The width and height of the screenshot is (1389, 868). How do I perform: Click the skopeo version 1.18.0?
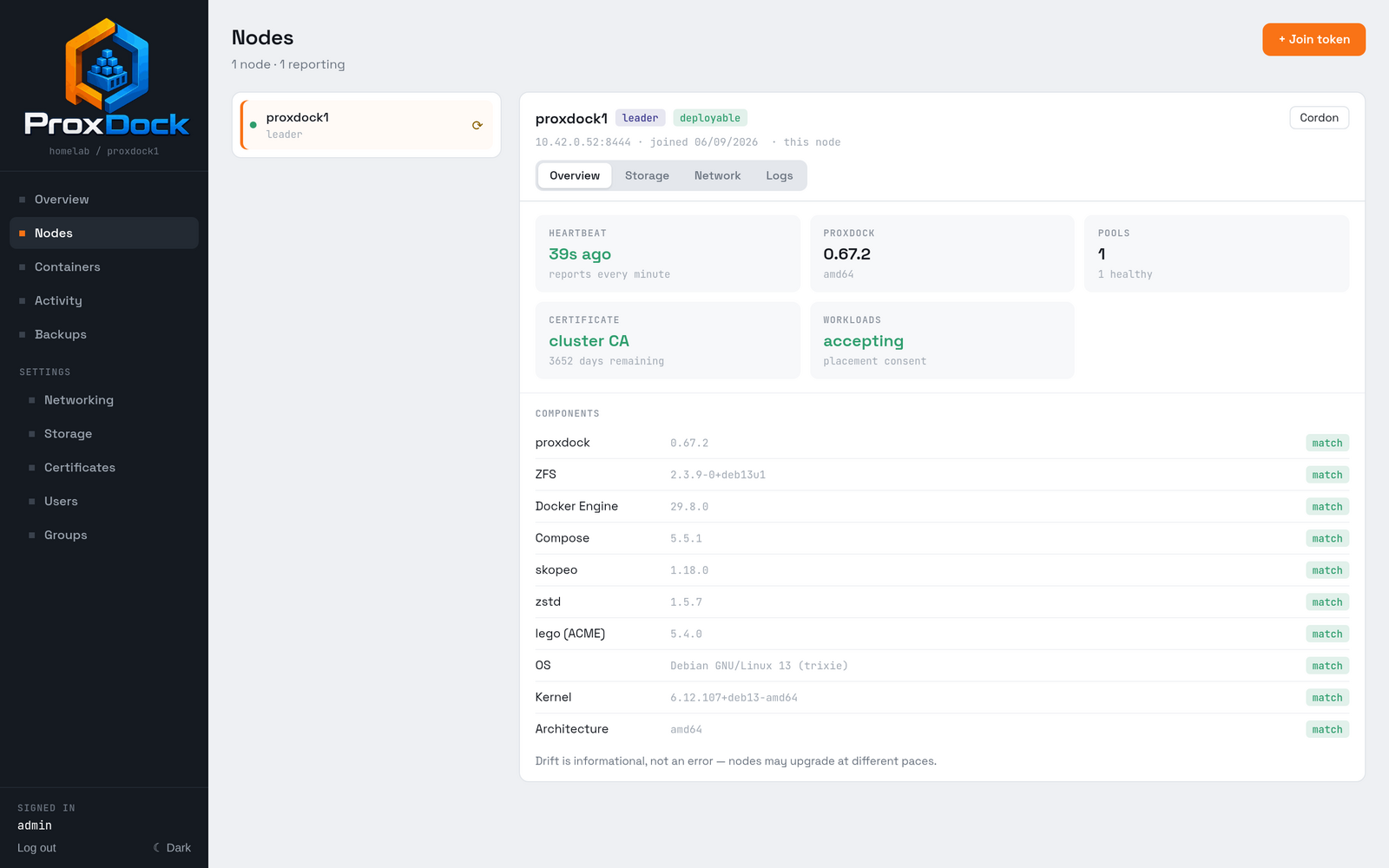[689, 570]
